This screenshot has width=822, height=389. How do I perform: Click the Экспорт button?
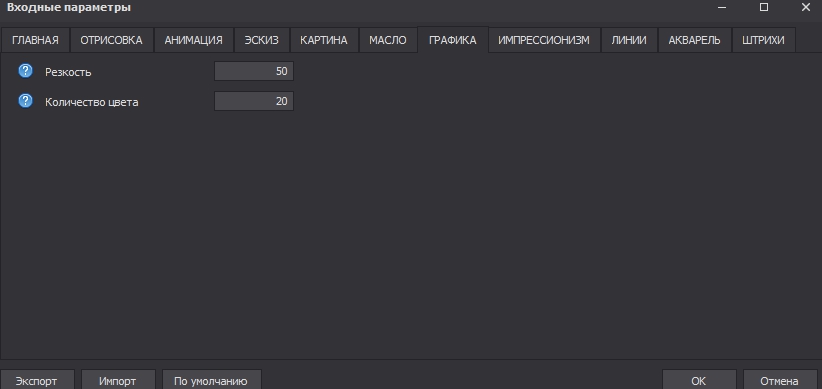[37, 381]
